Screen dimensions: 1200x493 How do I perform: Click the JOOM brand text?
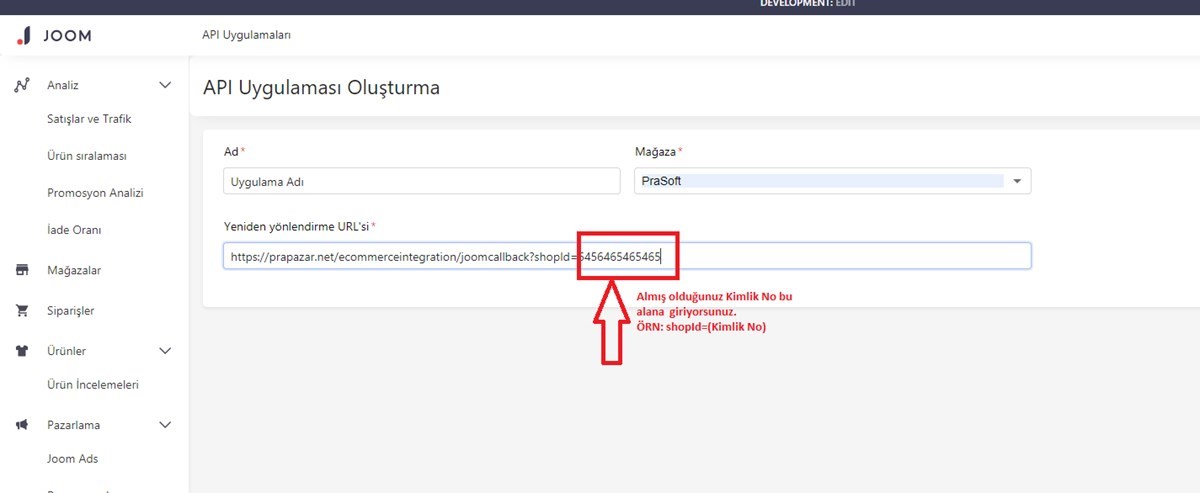(67, 36)
